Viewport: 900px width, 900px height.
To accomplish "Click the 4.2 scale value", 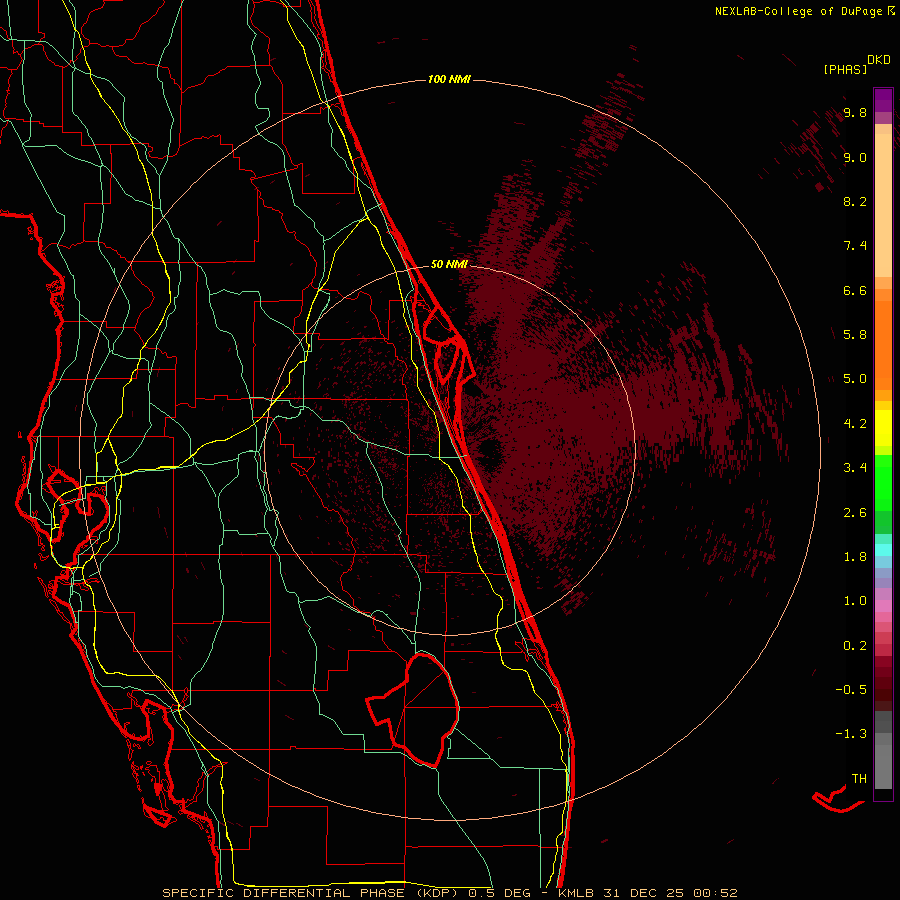I will click(855, 424).
